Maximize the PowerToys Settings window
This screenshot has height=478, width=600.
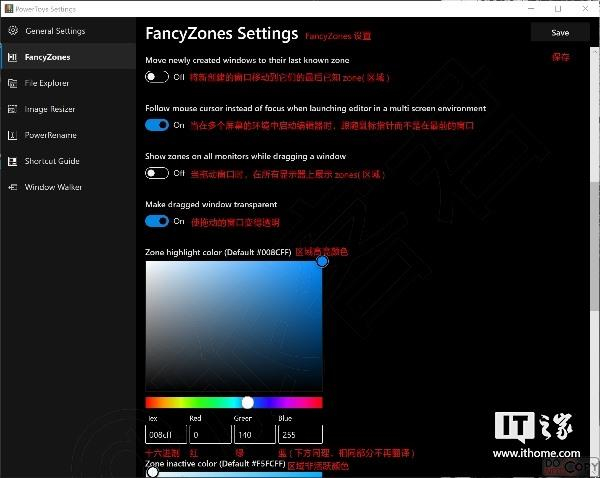558,8
